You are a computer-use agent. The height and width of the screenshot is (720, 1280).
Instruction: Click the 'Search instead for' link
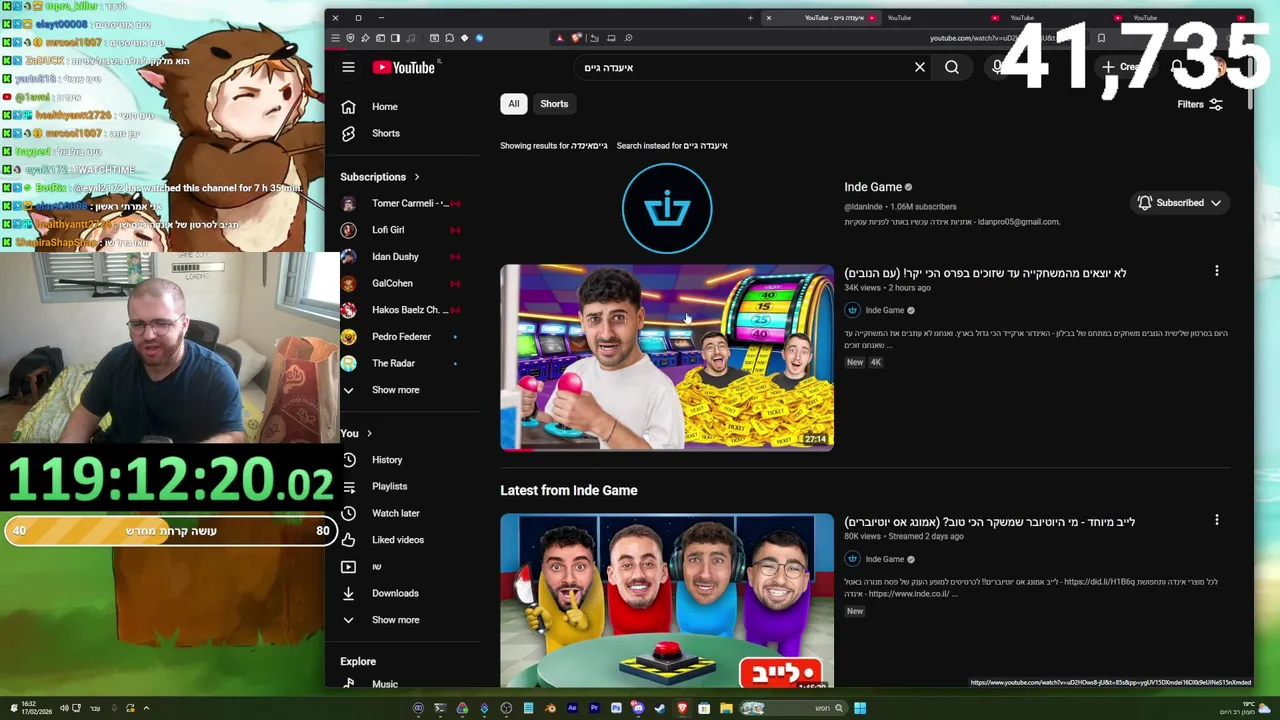pos(672,146)
